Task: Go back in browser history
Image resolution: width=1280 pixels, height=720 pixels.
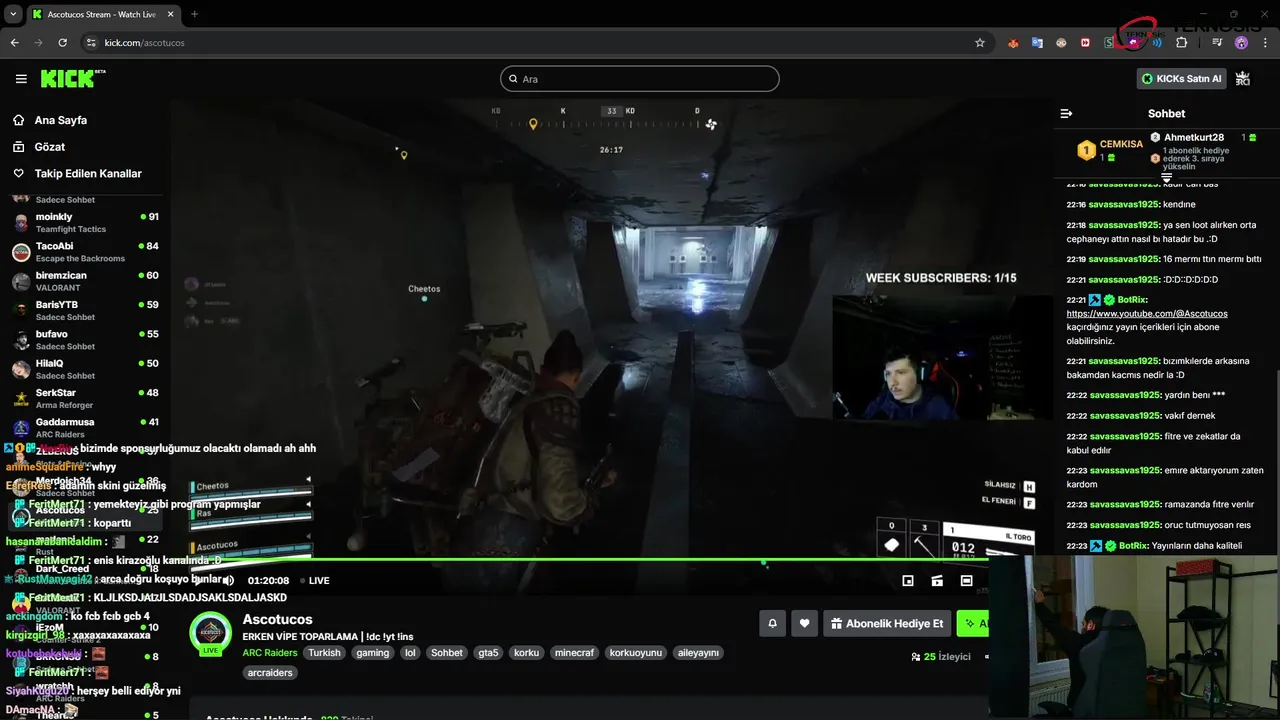Action: [x=14, y=43]
